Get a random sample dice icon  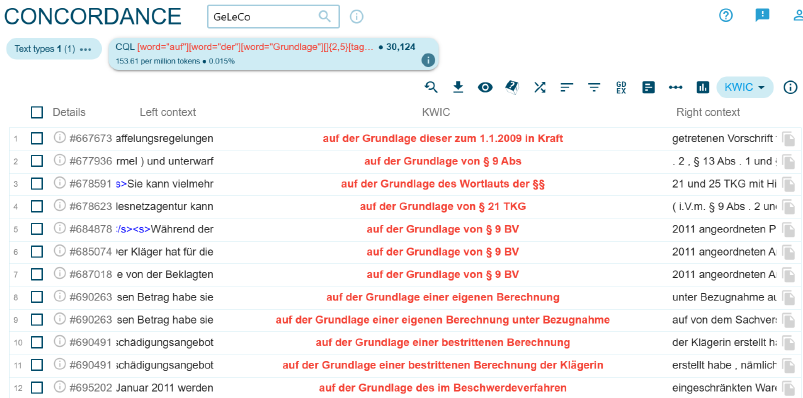[512, 88]
